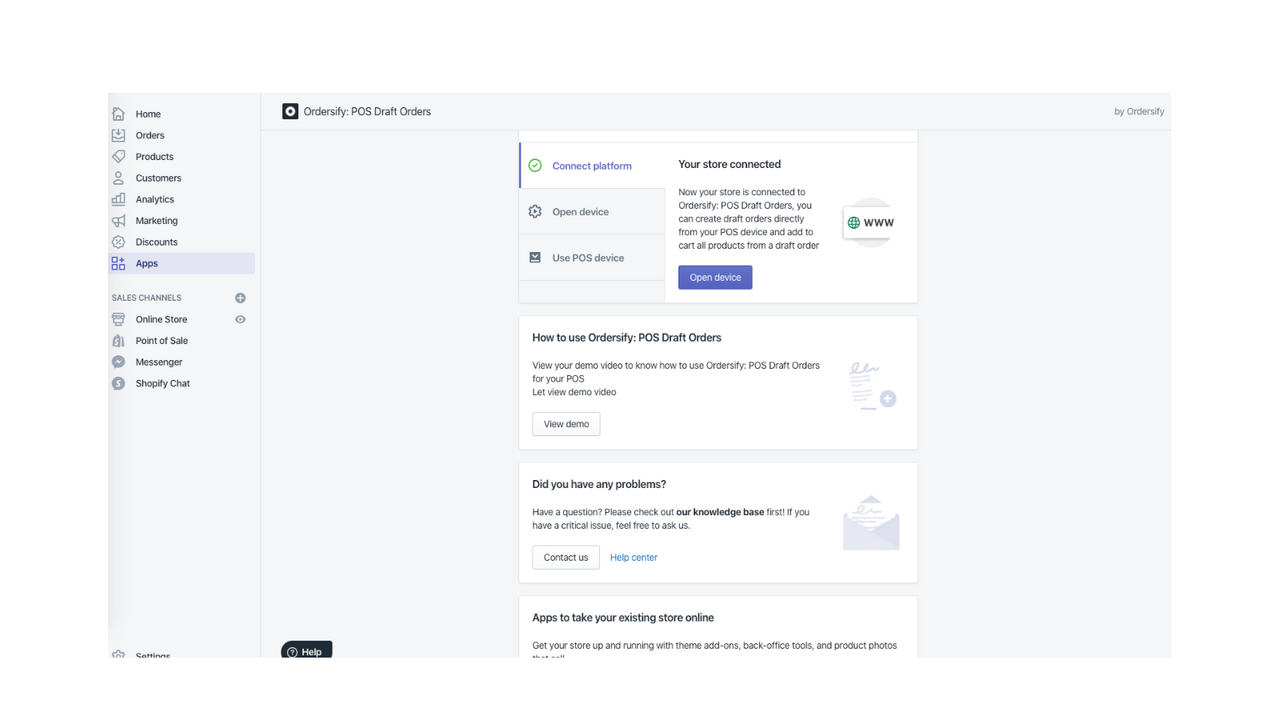
Task: Open the Help widget button
Action: [x=306, y=651]
